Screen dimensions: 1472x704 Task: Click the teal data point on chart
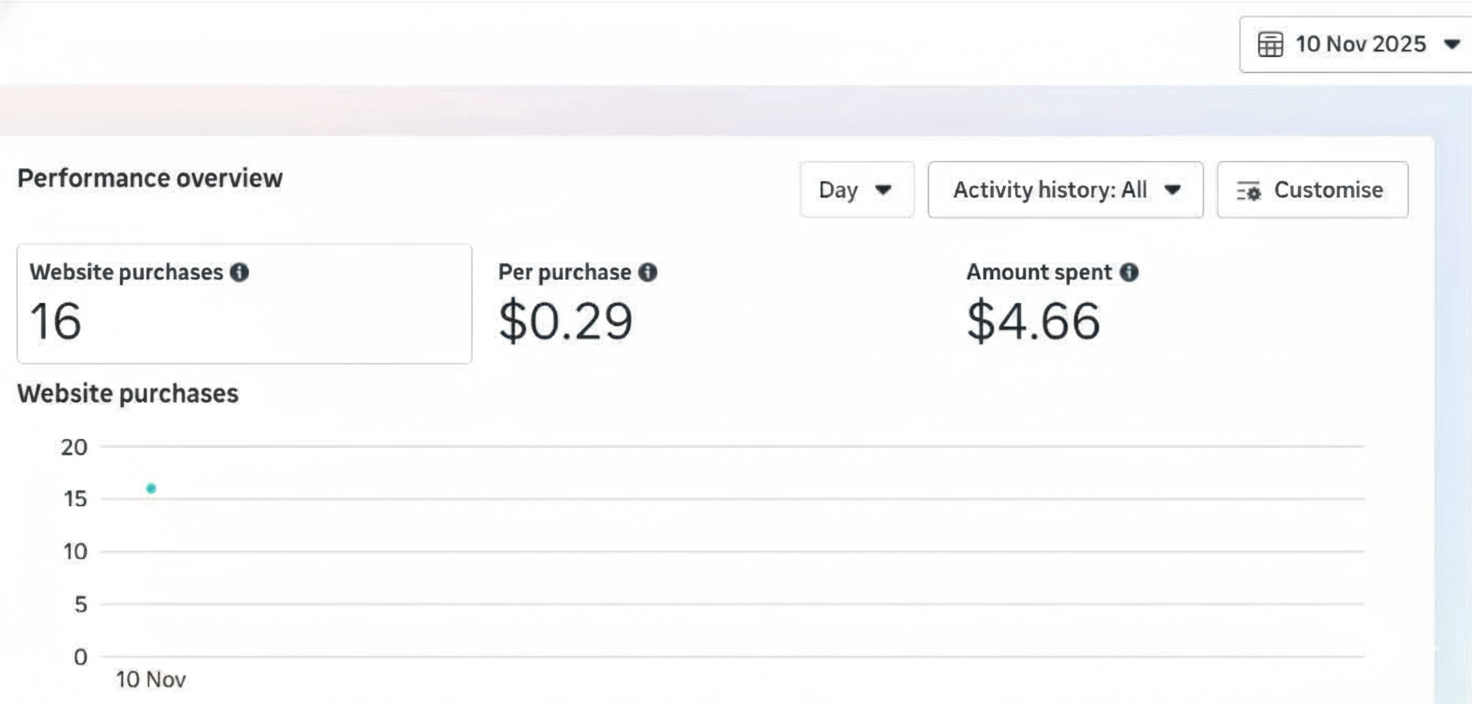coord(151,489)
